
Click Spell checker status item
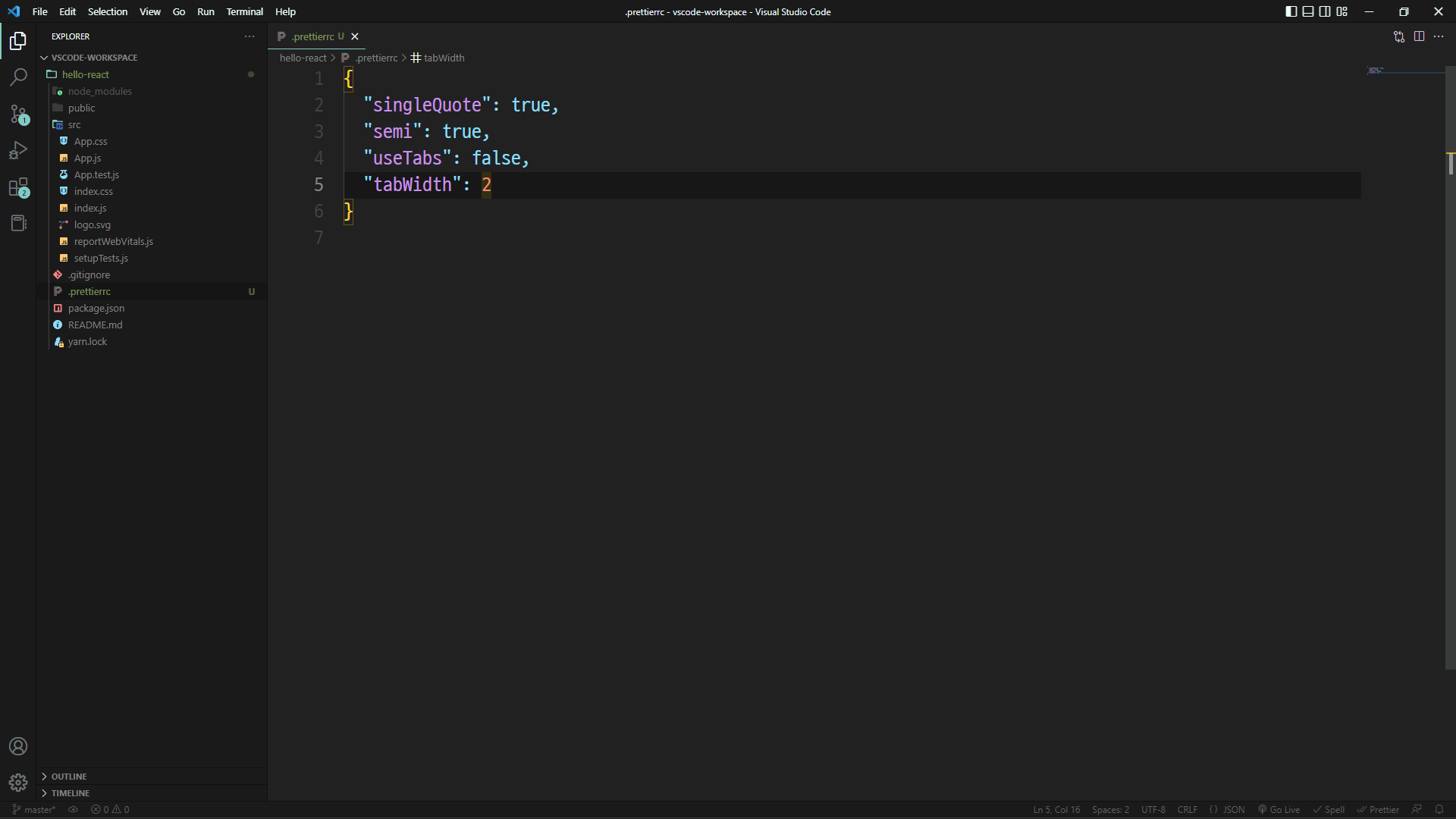click(x=1329, y=809)
